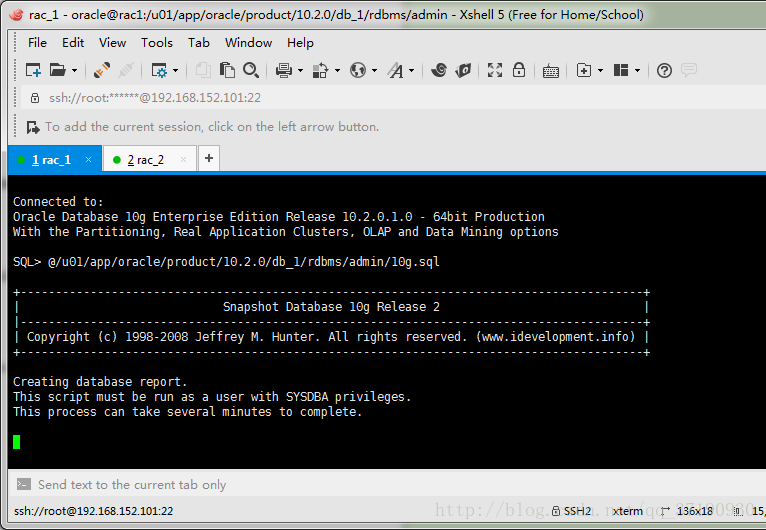
Task: Click the greyed-out chat bubble icon
Action: click(x=689, y=70)
